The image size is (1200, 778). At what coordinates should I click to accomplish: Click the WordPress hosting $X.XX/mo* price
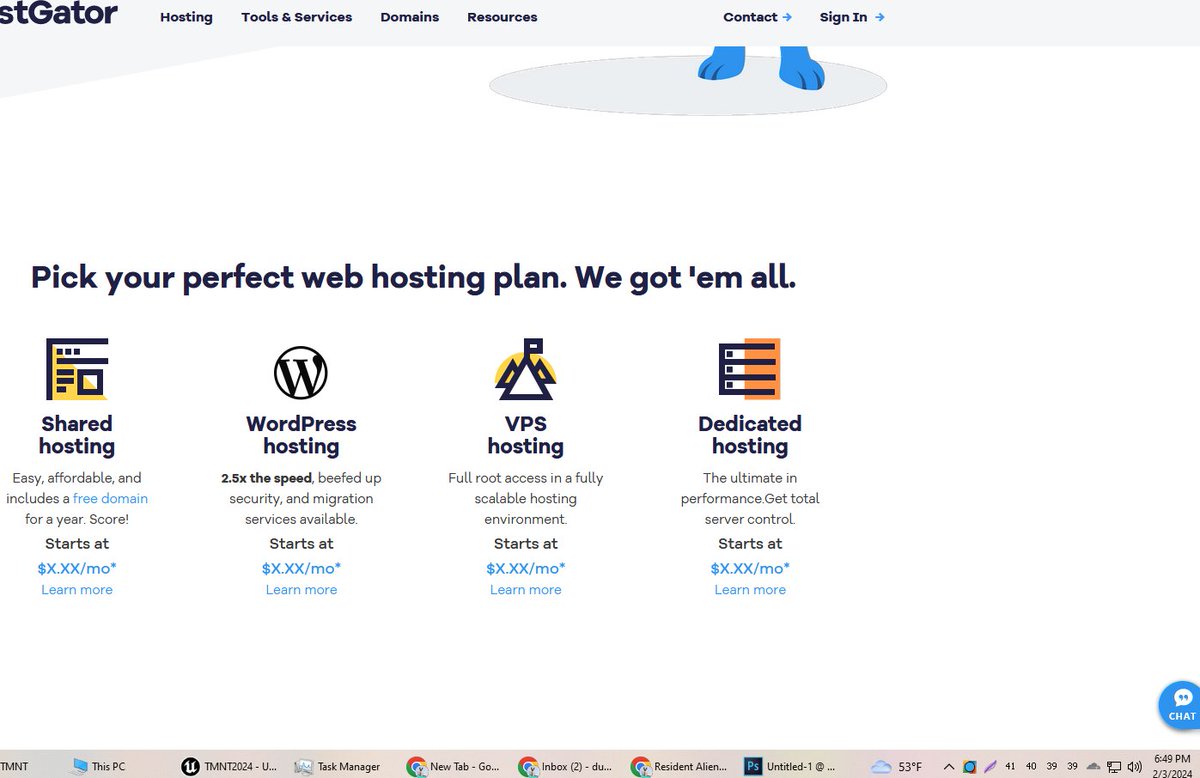301,568
